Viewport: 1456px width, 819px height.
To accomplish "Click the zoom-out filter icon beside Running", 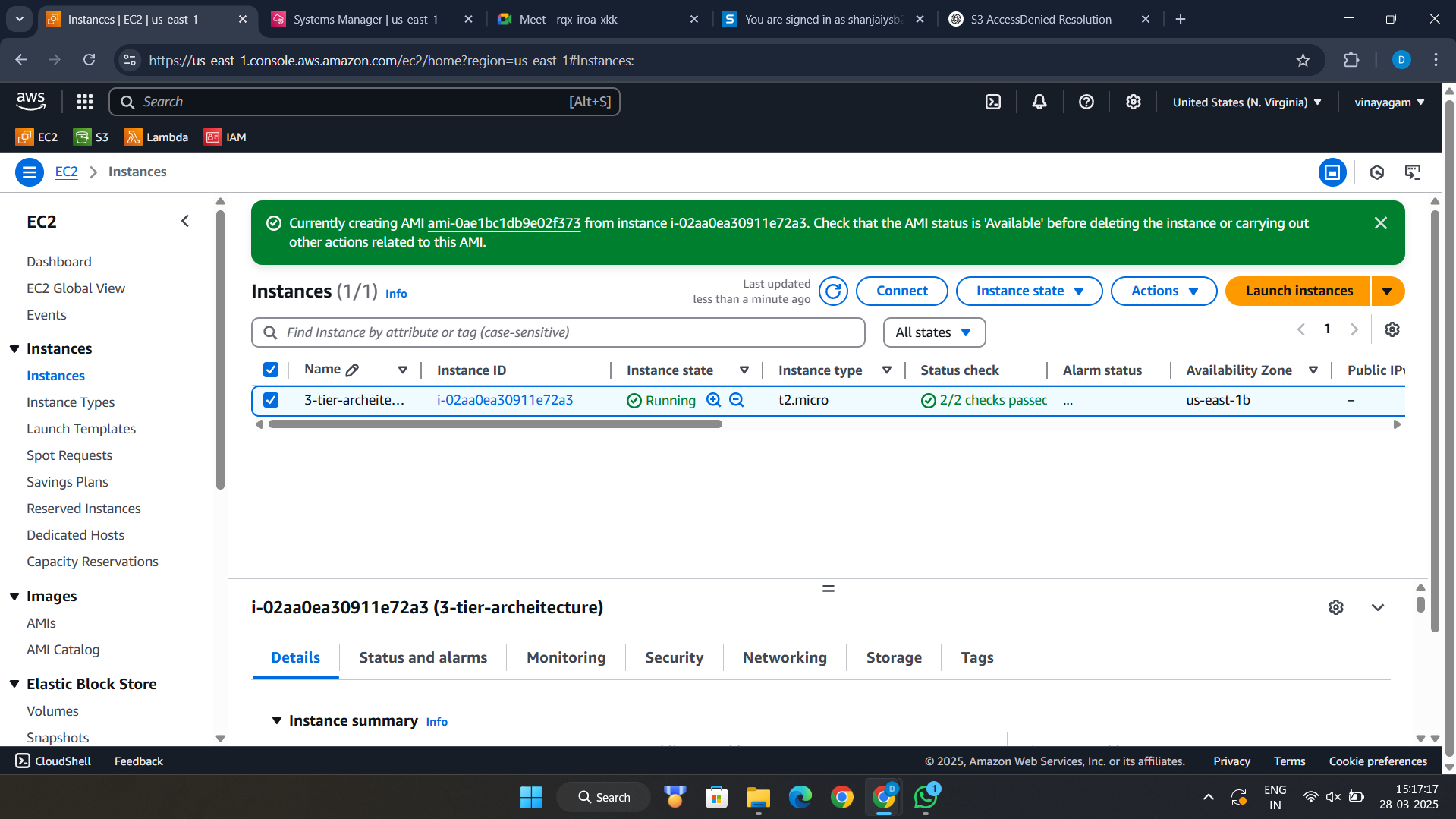I will click(x=737, y=400).
